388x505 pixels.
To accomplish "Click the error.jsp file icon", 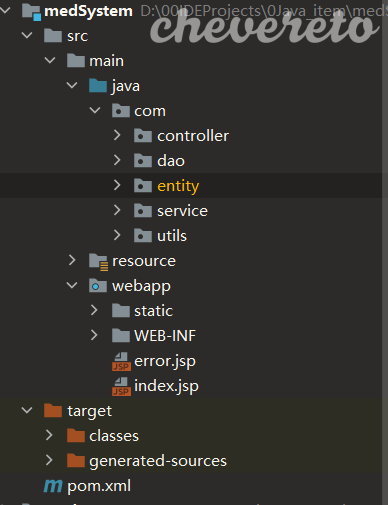I will (x=121, y=362).
